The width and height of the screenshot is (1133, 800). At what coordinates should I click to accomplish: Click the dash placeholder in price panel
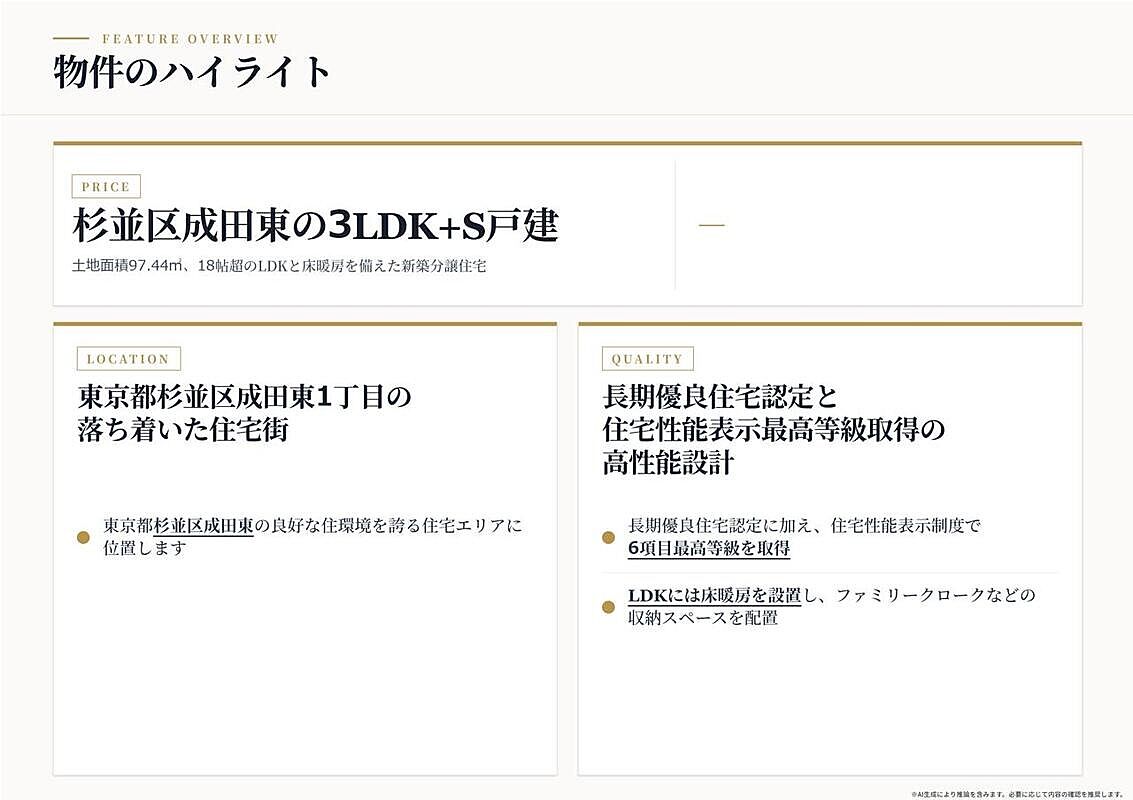(712, 225)
